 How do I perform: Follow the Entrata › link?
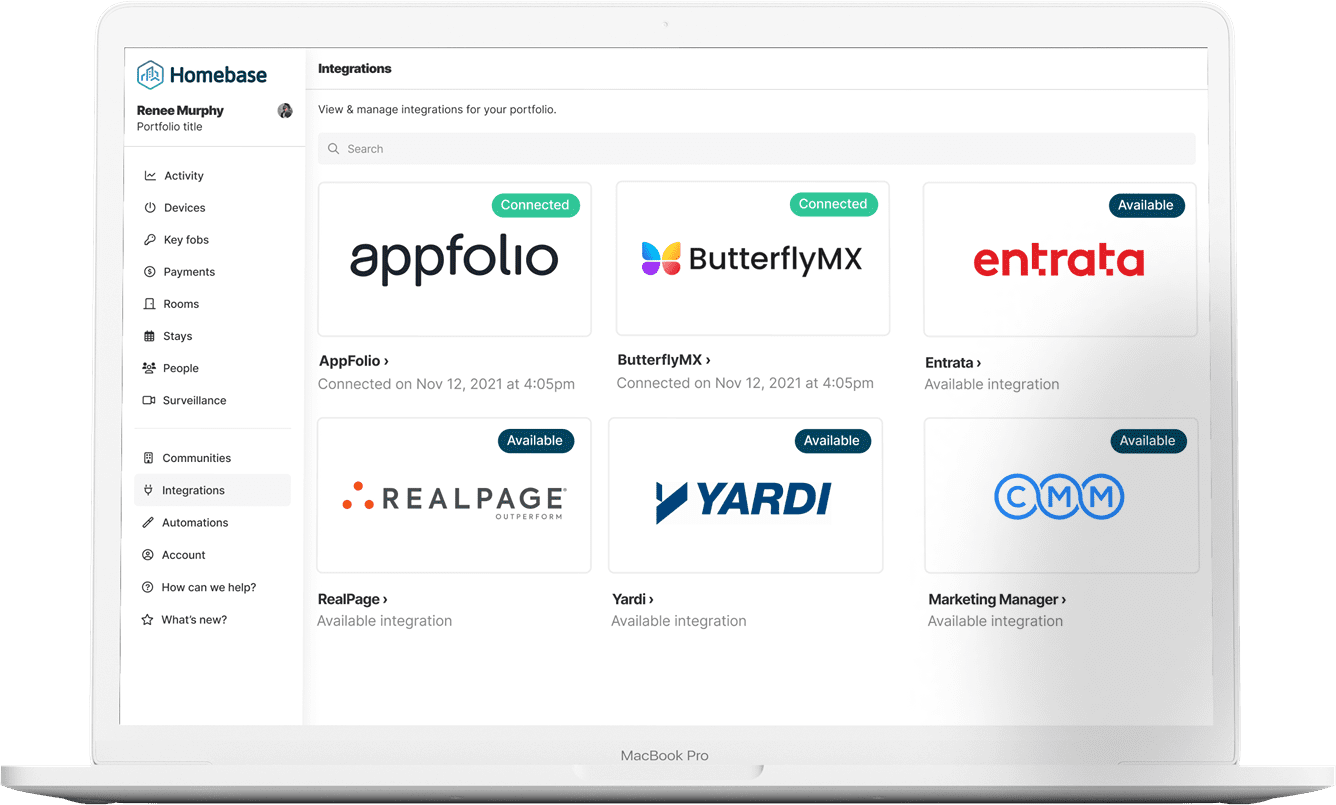[x=953, y=363]
